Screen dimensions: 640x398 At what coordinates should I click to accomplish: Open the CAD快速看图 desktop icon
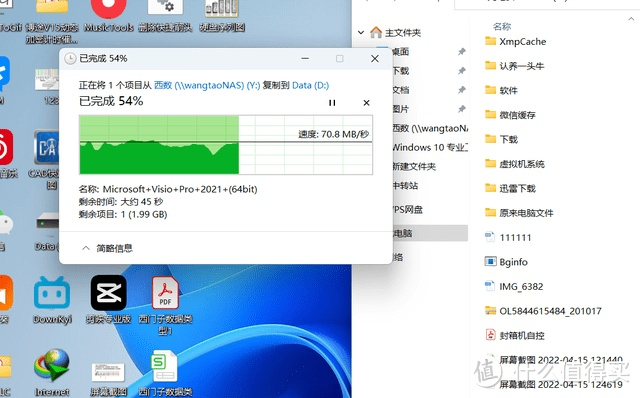click(x=46, y=159)
